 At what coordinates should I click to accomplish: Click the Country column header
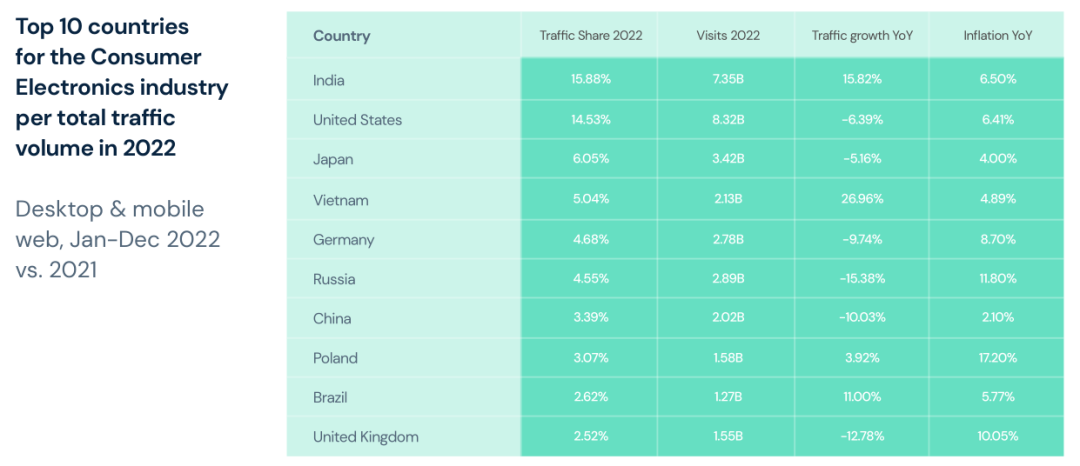[x=341, y=36]
